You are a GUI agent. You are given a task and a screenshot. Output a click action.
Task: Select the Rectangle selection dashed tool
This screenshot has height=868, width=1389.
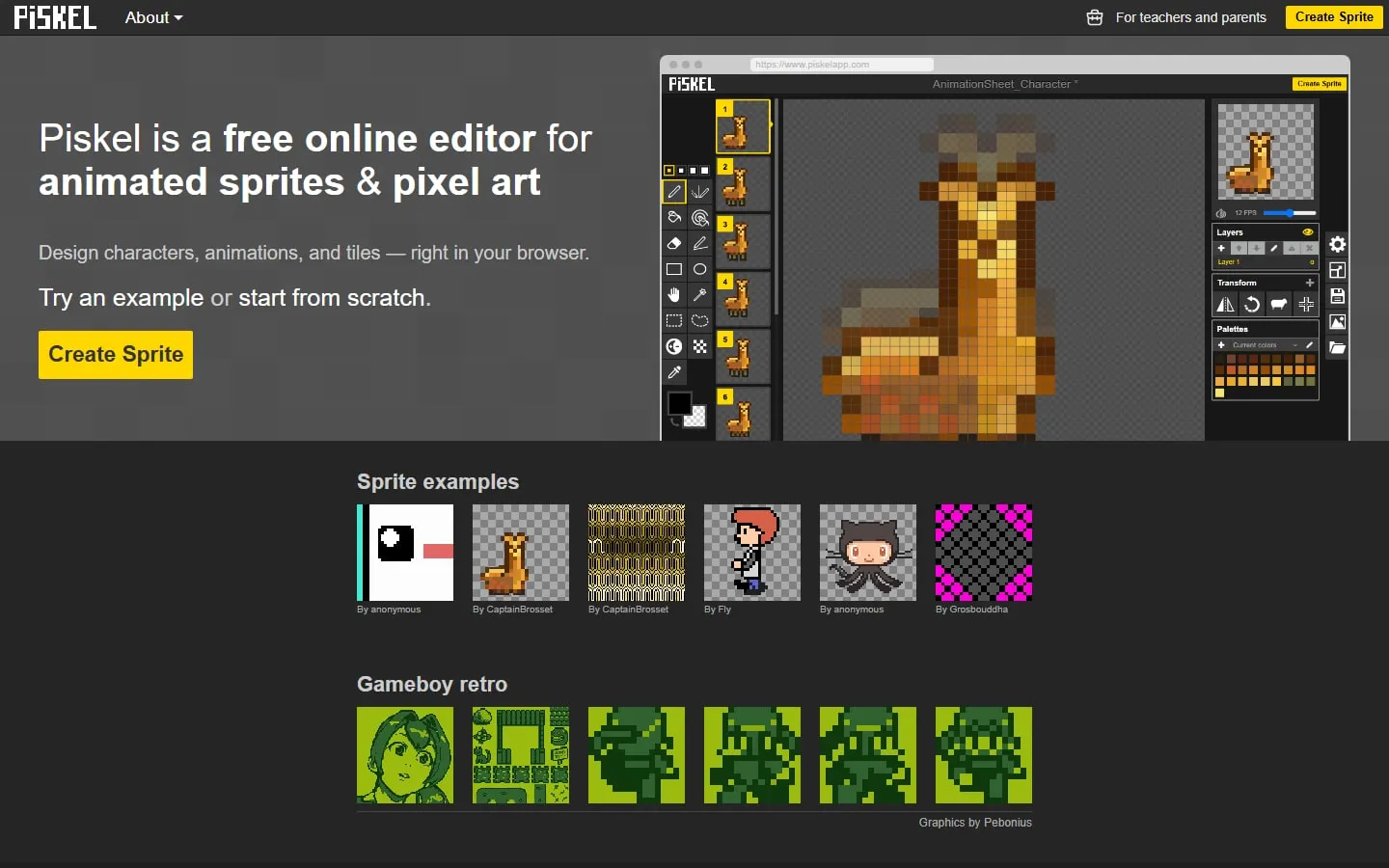[674, 320]
